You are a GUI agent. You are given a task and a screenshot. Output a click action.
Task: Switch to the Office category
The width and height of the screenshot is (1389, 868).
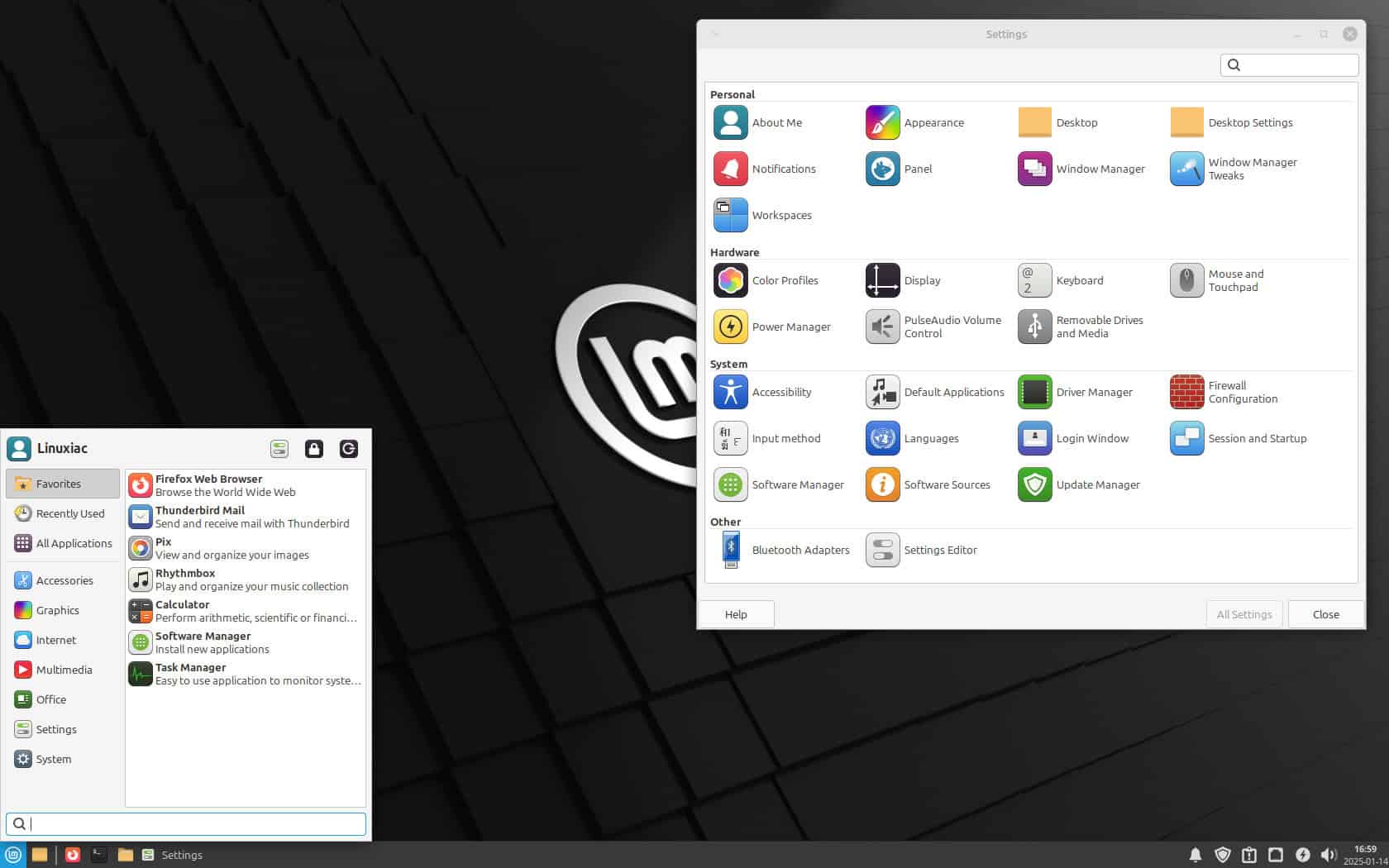pyautogui.click(x=50, y=699)
